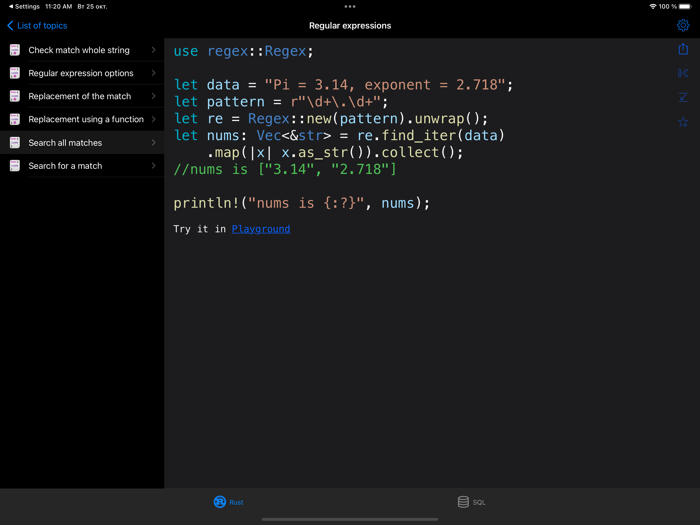This screenshot has height=525, width=700.
Task: Tap the K-shaped collapse icon
Action: coord(683,73)
